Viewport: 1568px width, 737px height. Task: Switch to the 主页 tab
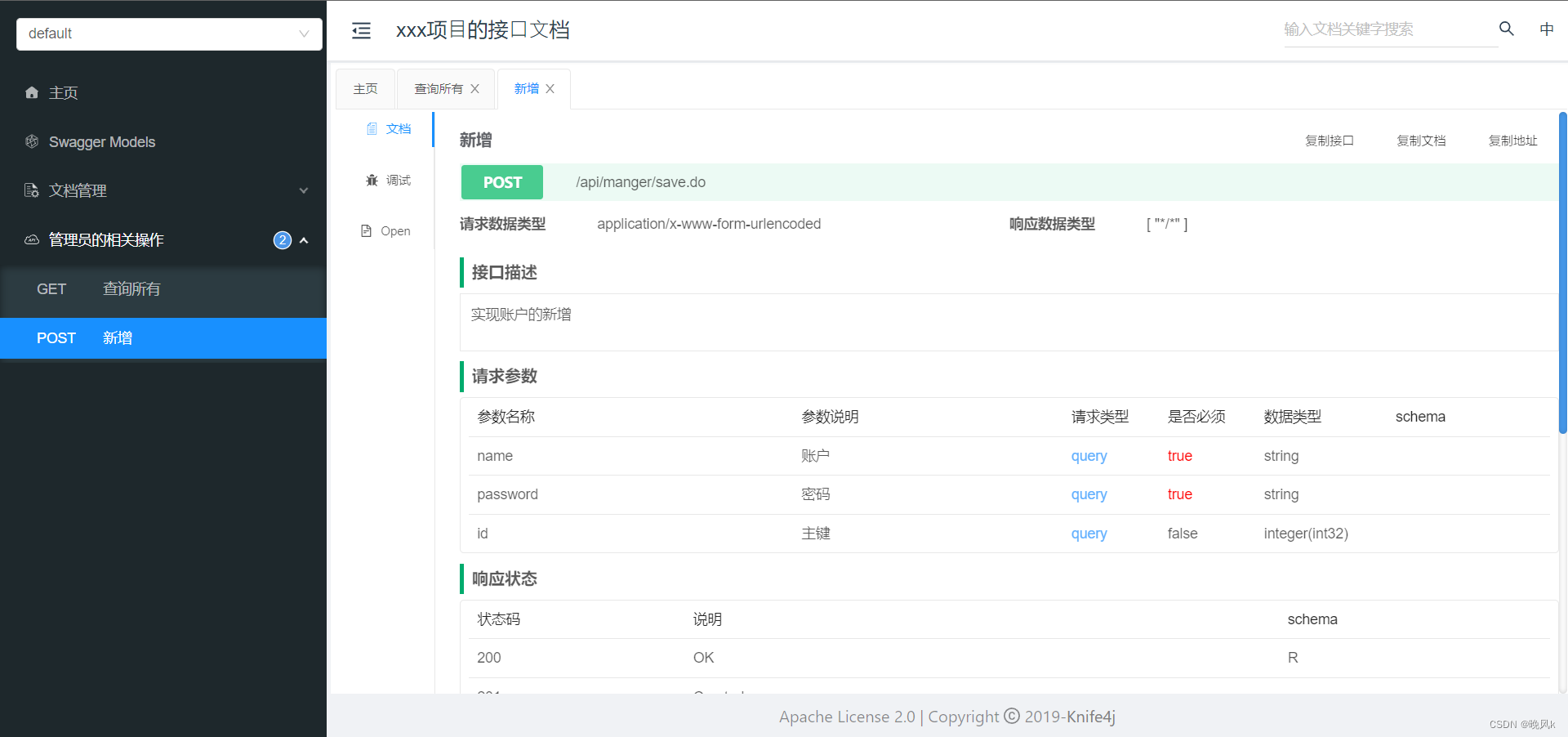[365, 89]
